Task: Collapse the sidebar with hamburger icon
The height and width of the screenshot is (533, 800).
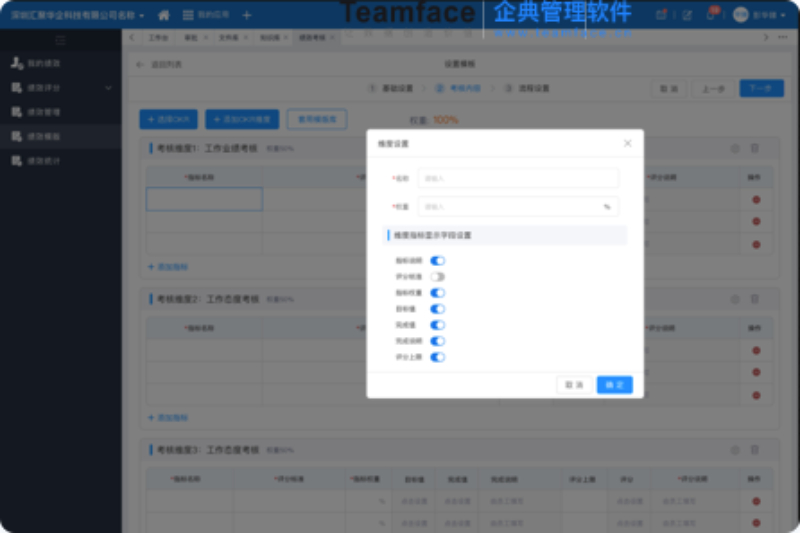Action: coord(60,40)
